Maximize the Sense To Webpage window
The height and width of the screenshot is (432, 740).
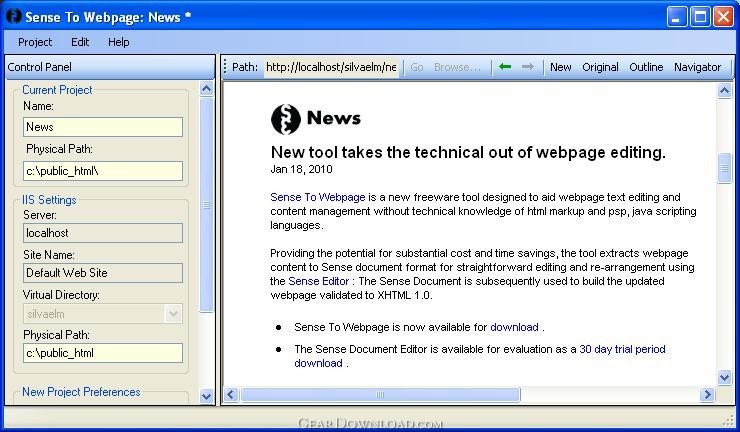click(x=700, y=17)
